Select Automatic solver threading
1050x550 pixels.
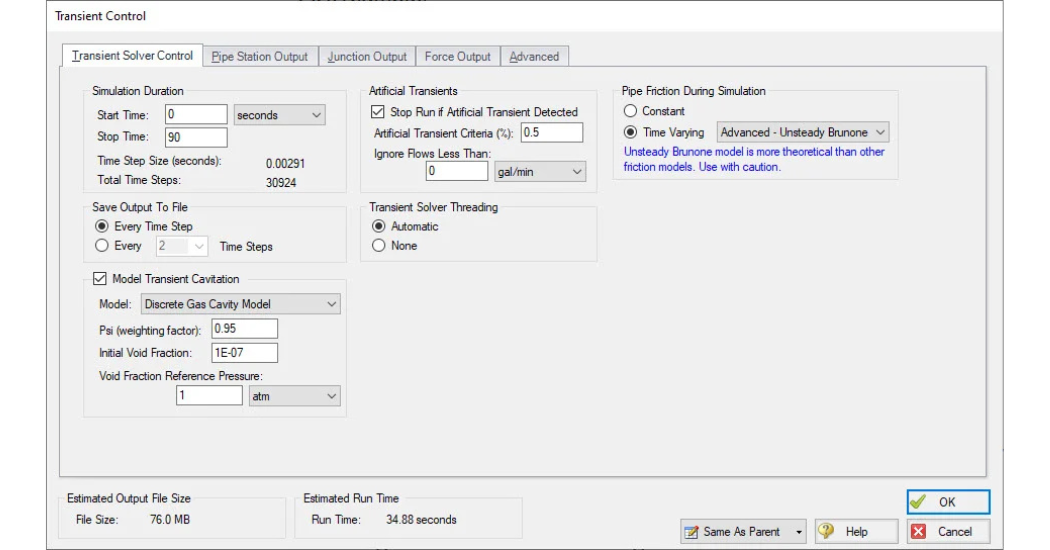click(379, 226)
